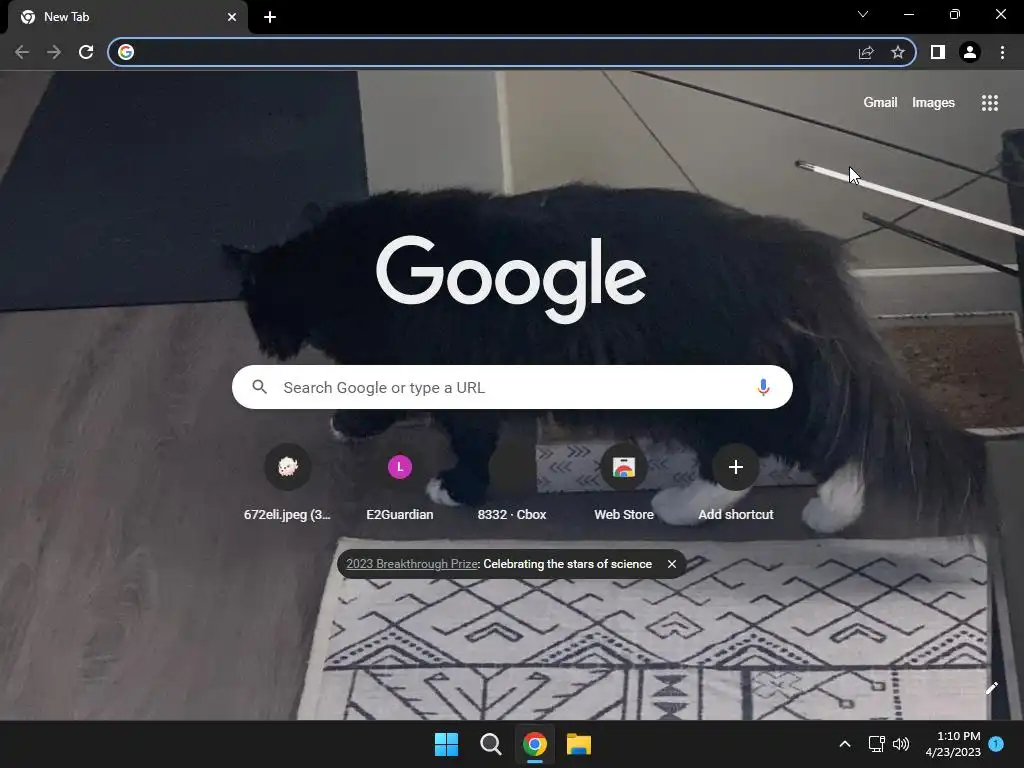Screen dimensions: 1024x768
Task: Expand the tab search chevron
Action: click(863, 14)
